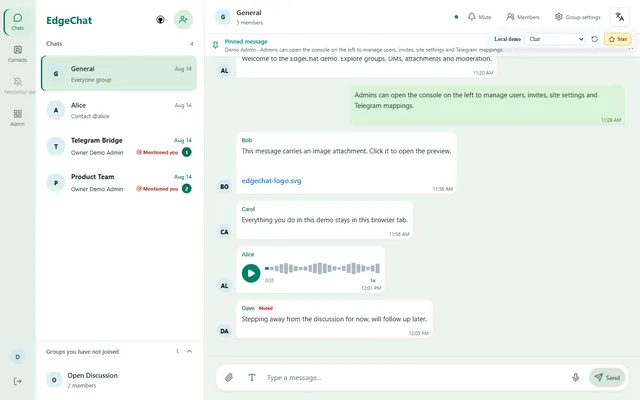Click the Mentioned you label in Telegram Bridge
This screenshot has width=640, height=400.
point(157,152)
